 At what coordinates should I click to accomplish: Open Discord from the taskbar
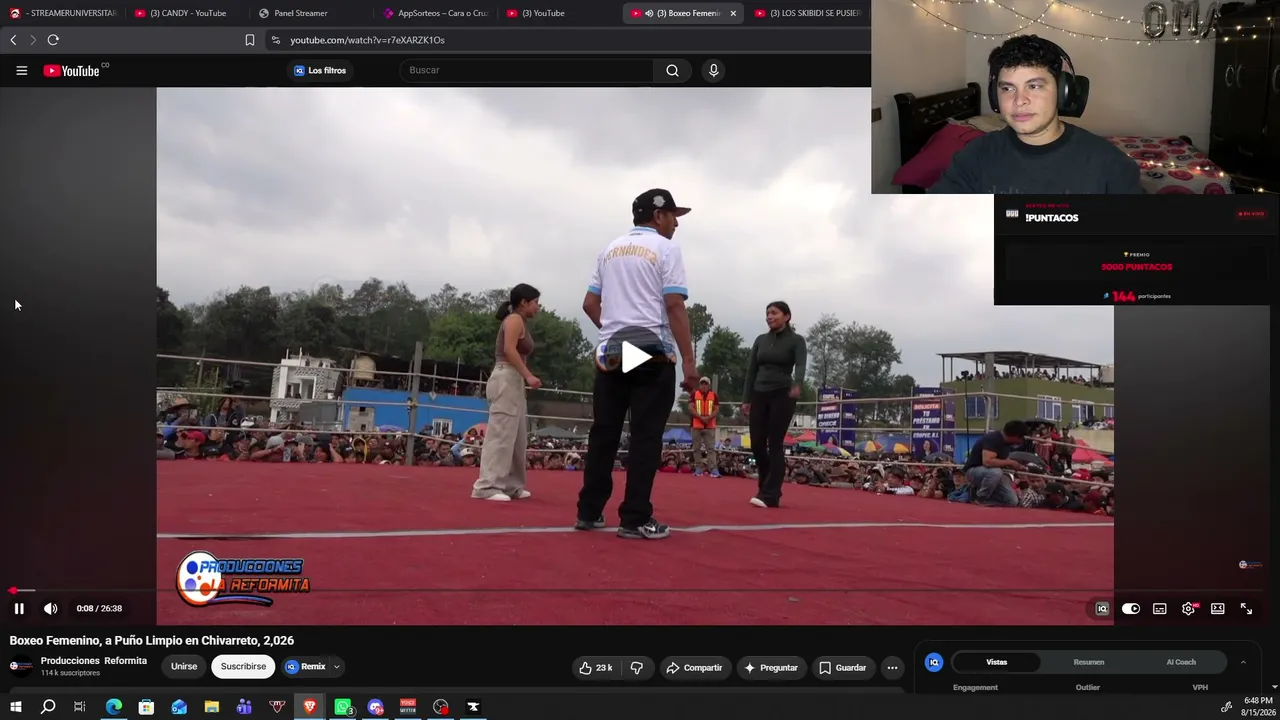click(375, 707)
